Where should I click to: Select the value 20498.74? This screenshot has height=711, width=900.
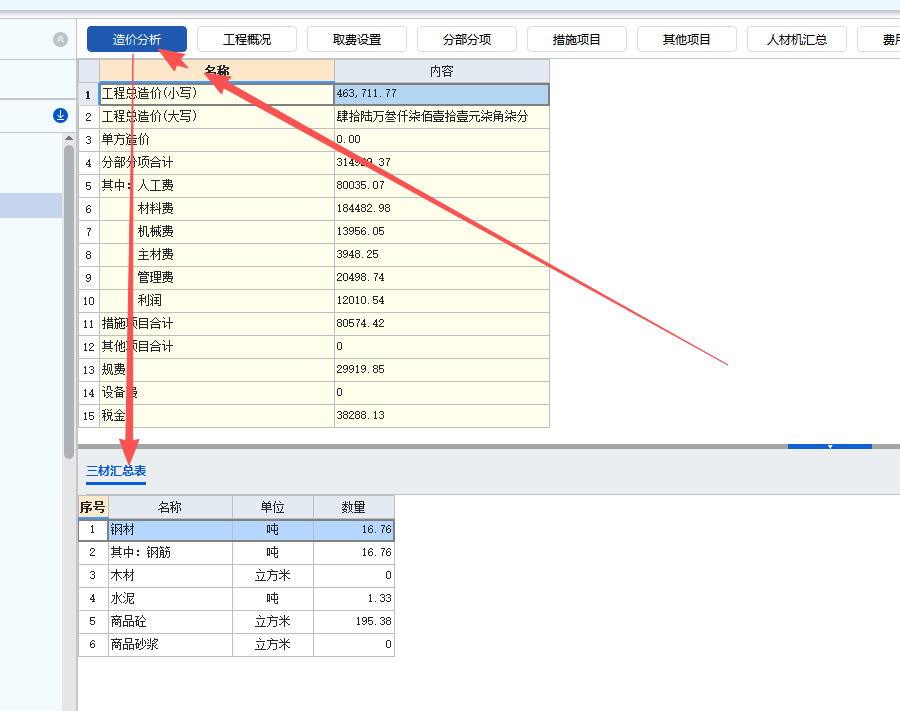click(441, 277)
